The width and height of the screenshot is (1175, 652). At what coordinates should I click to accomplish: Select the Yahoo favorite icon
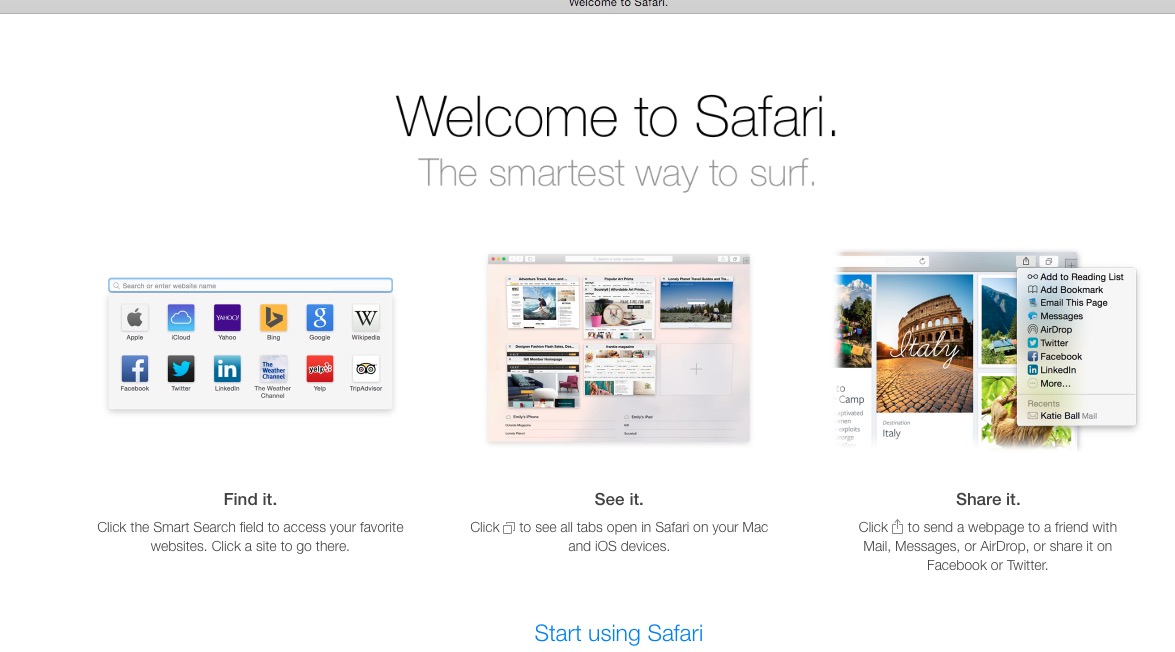pos(227,318)
